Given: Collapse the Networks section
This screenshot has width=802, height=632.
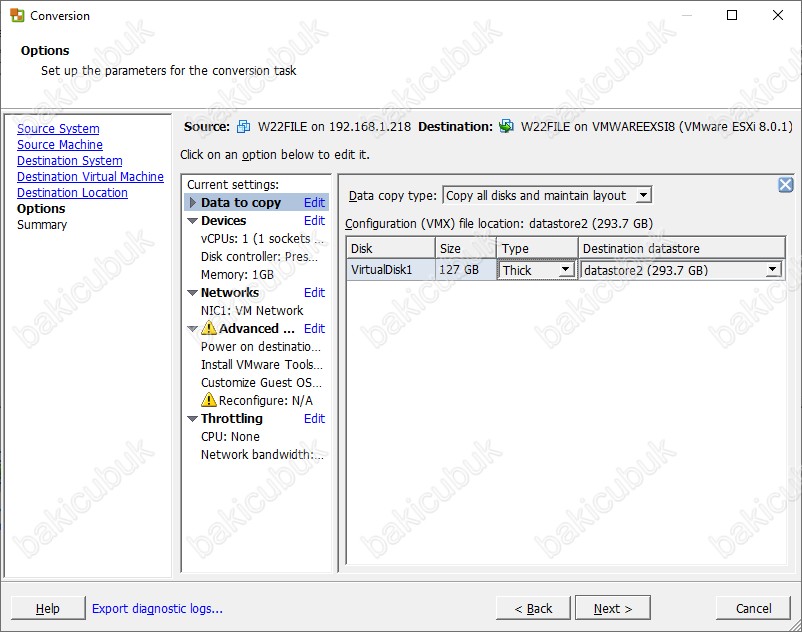Looking at the screenshot, I should point(192,293).
